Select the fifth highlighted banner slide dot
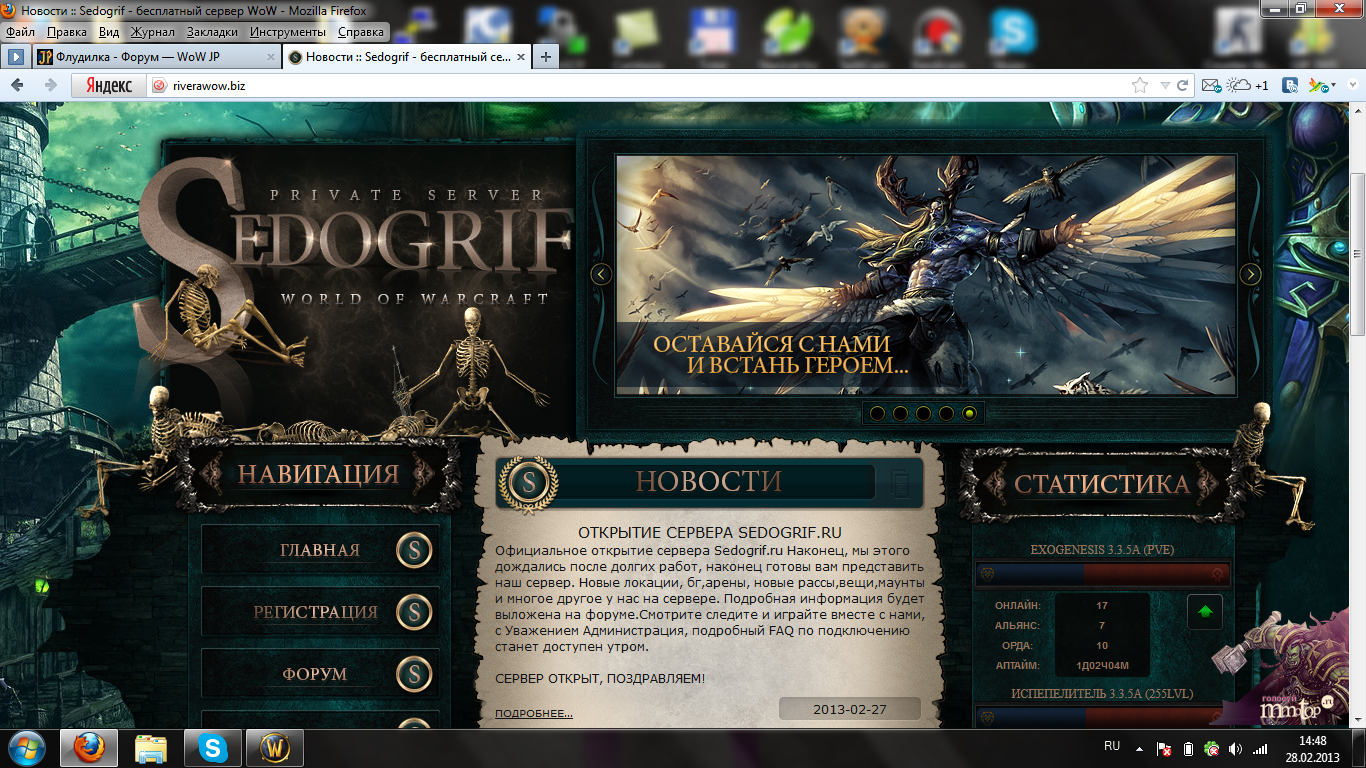This screenshot has height=768, width=1366. (x=969, y=413)
